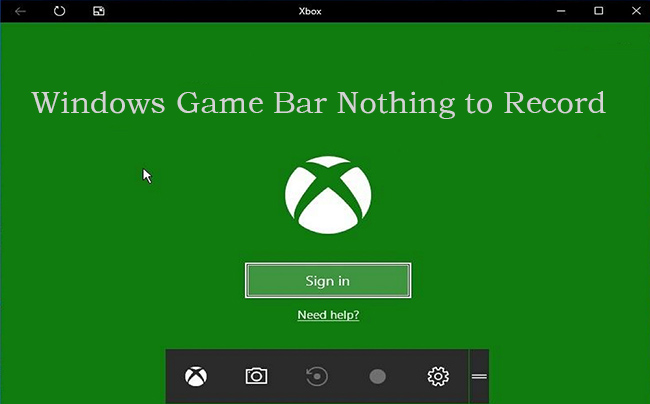Click the refresh icon in title bar
Screen dimensions: 650x404
(59, 11)
